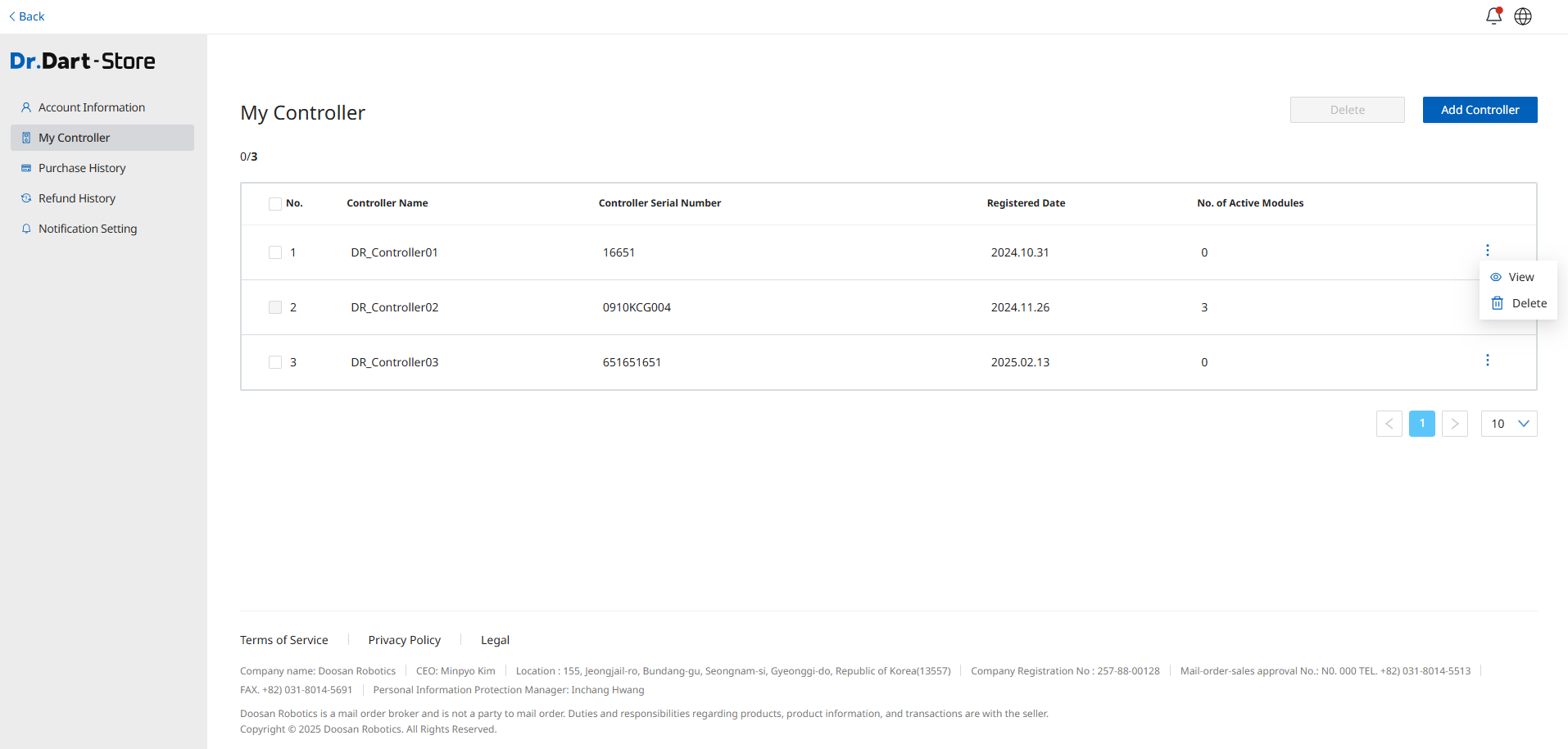Open the language globe icon
The height and width of the screenshot is (749, 1568).
pyautogui.click(x=1523, y=16)
